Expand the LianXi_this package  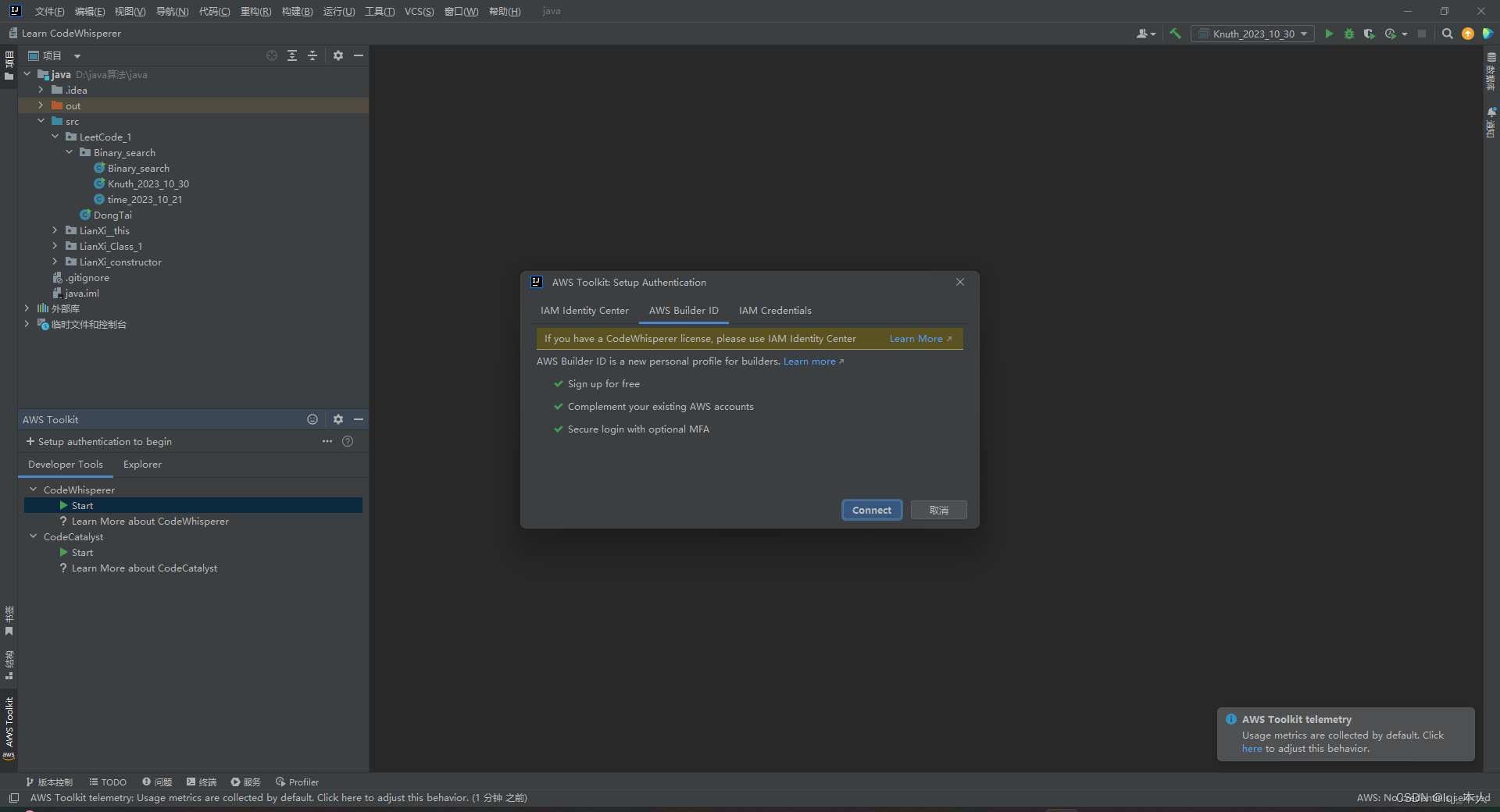click(x=55, y=230)
